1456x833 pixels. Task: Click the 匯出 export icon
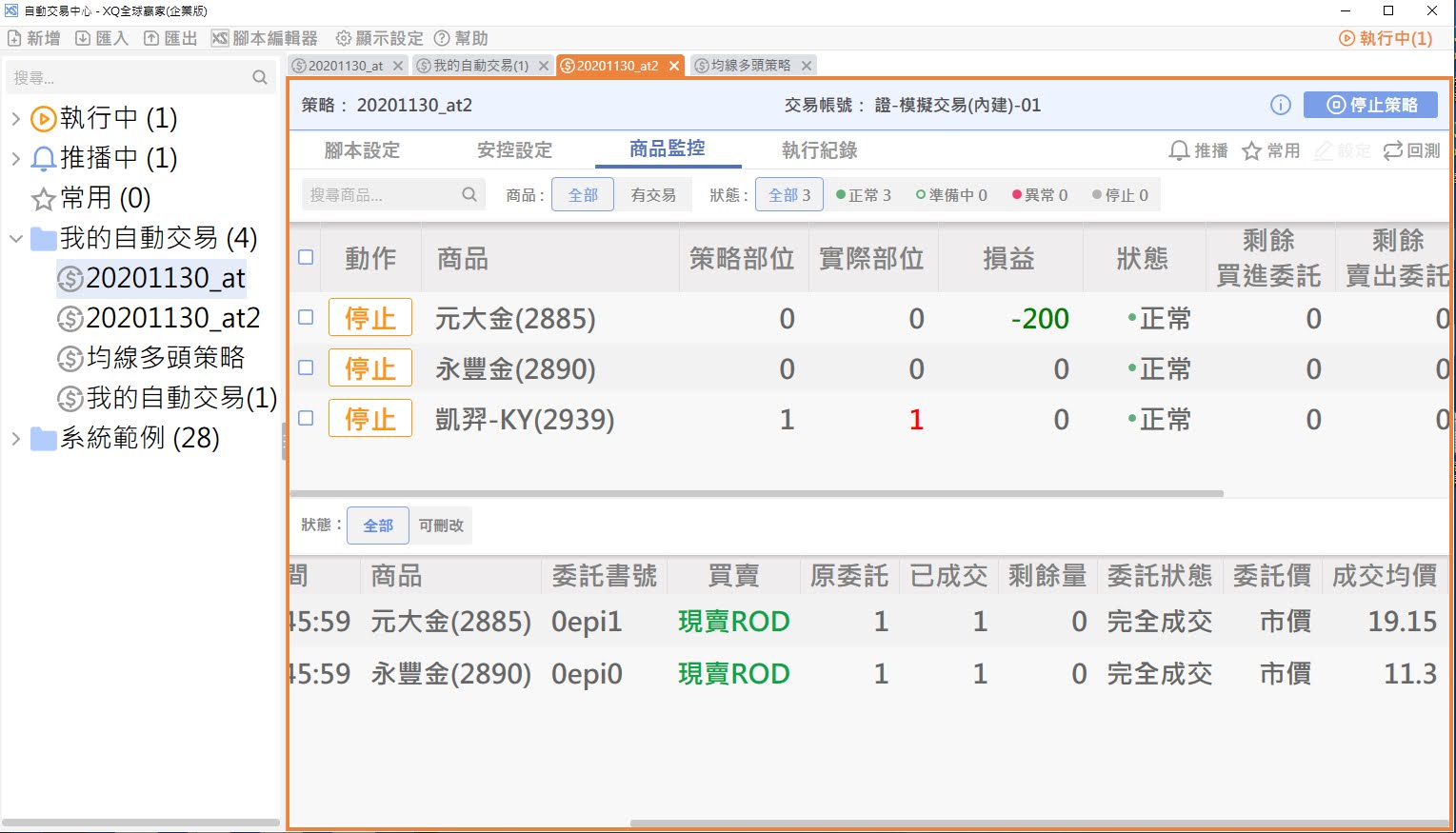[151, 38]
